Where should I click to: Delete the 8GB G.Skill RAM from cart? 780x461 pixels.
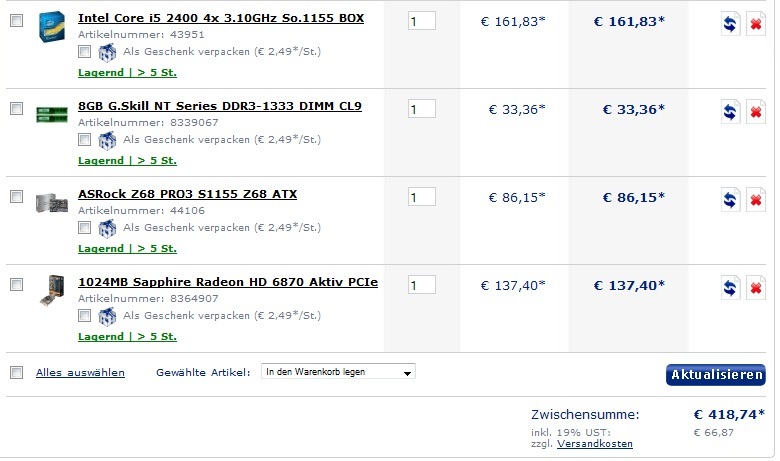756,112
